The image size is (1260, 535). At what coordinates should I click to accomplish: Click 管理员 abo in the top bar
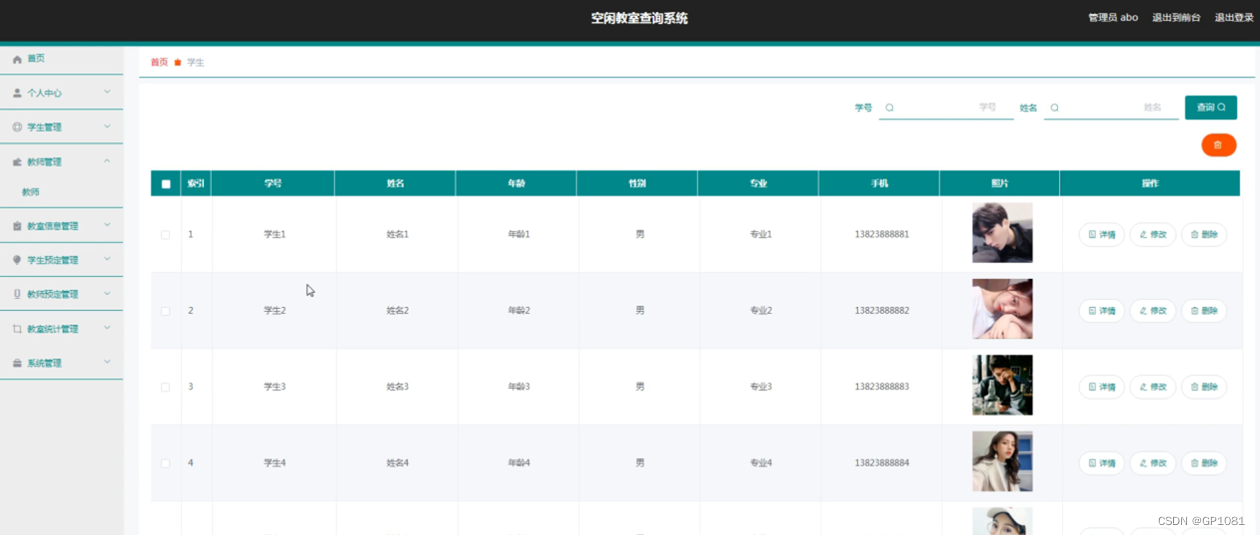coord(1113,18)
